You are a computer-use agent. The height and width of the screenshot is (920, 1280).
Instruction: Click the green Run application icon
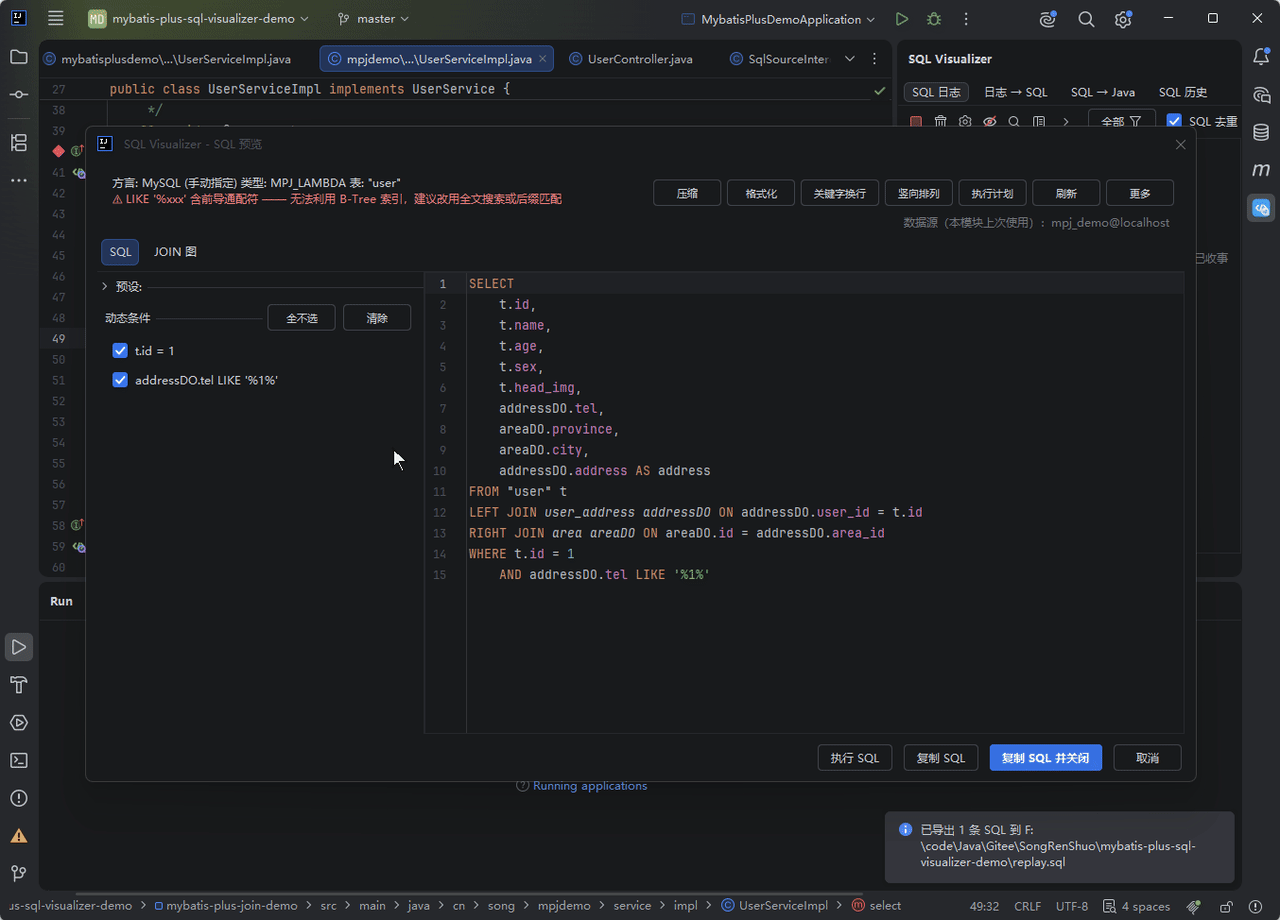coord(902,19)
